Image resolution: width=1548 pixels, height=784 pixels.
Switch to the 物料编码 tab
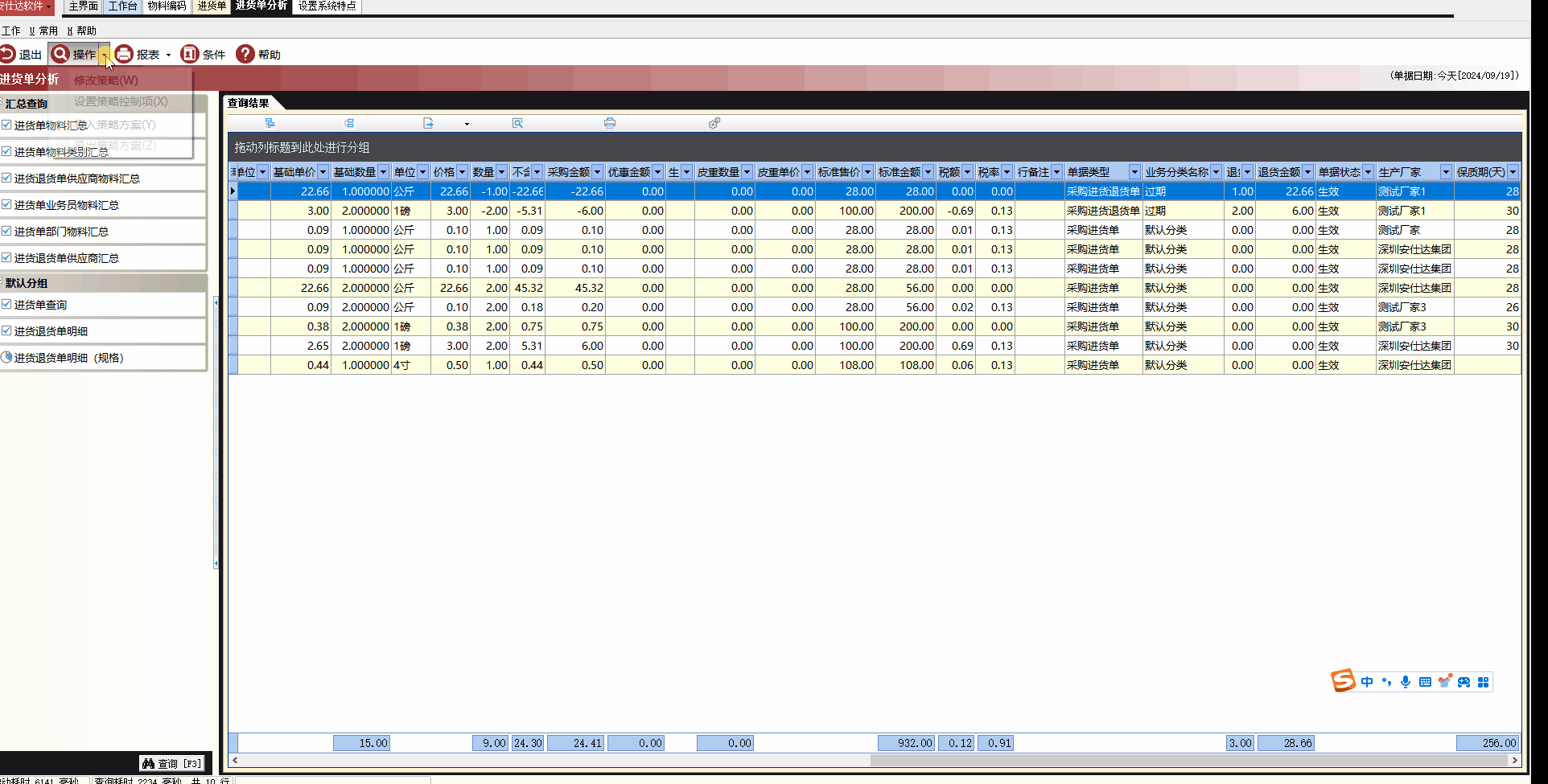pyautogui.click(x=167, y=6)
